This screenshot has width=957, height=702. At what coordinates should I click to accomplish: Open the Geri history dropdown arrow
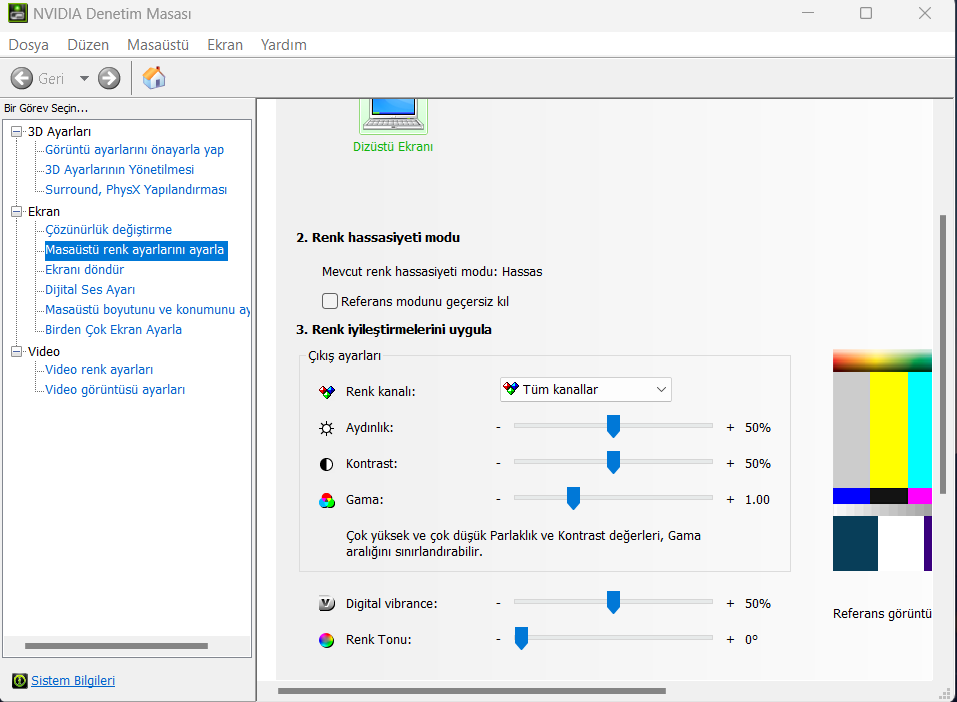[84, 78]
